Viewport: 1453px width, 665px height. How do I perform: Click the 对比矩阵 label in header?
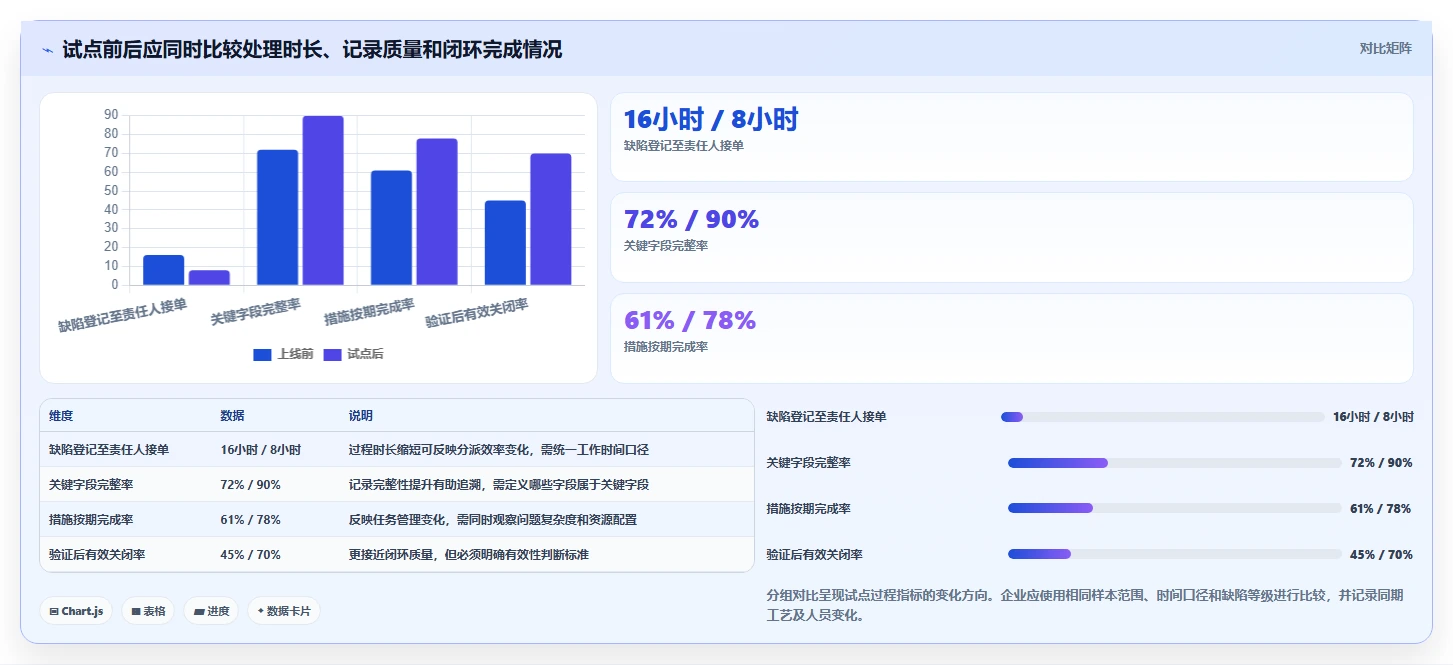(x=1385, y=48)
